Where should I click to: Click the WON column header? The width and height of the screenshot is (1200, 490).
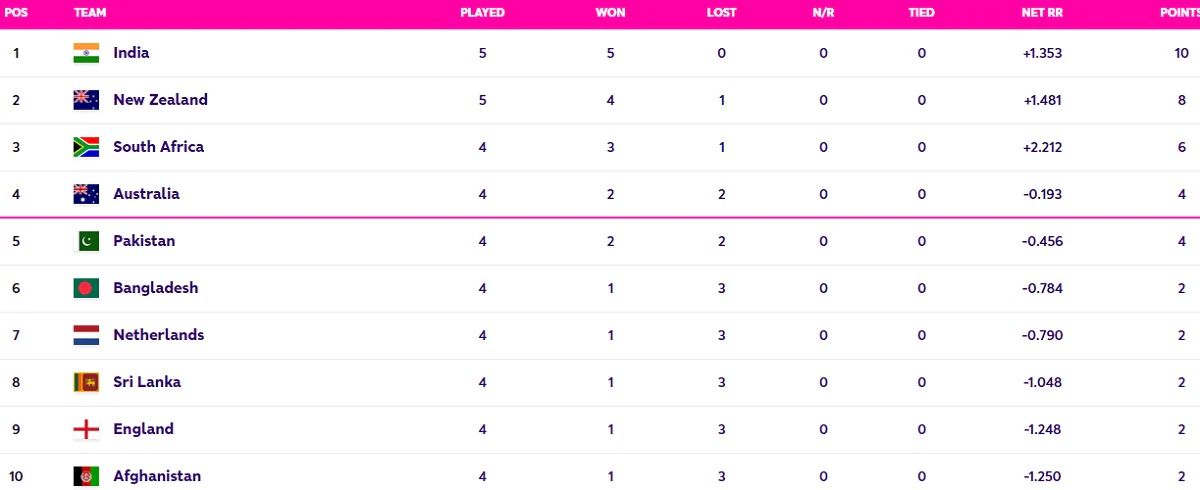pos(611,13)
